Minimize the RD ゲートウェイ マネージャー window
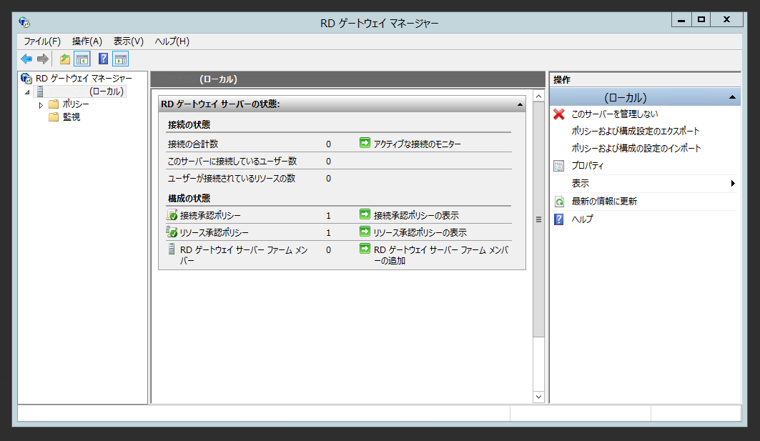Image resolution: width=760 pixels, height=441 pixels. click(681, 20)
